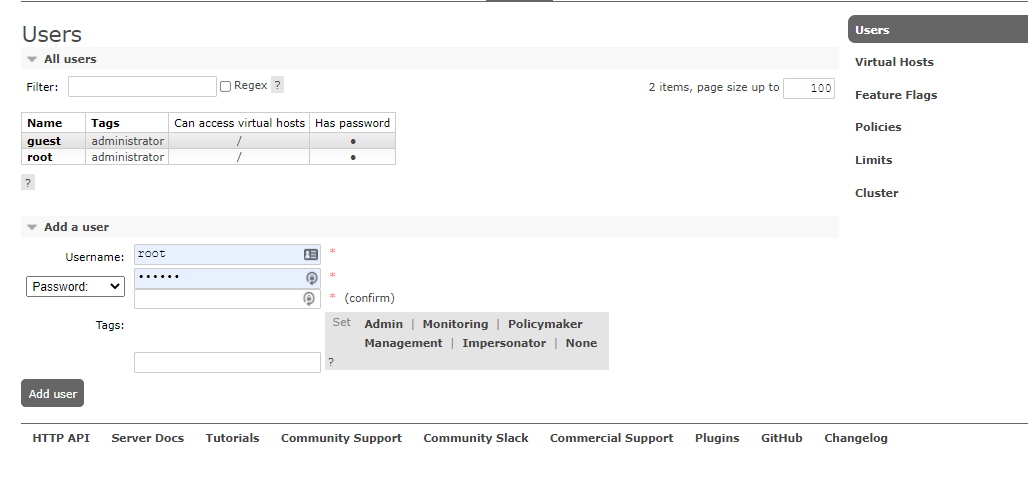This screenshot has height=486, width=1035.
Task: Open the help question mark below the users table
Action: (28, 183)
